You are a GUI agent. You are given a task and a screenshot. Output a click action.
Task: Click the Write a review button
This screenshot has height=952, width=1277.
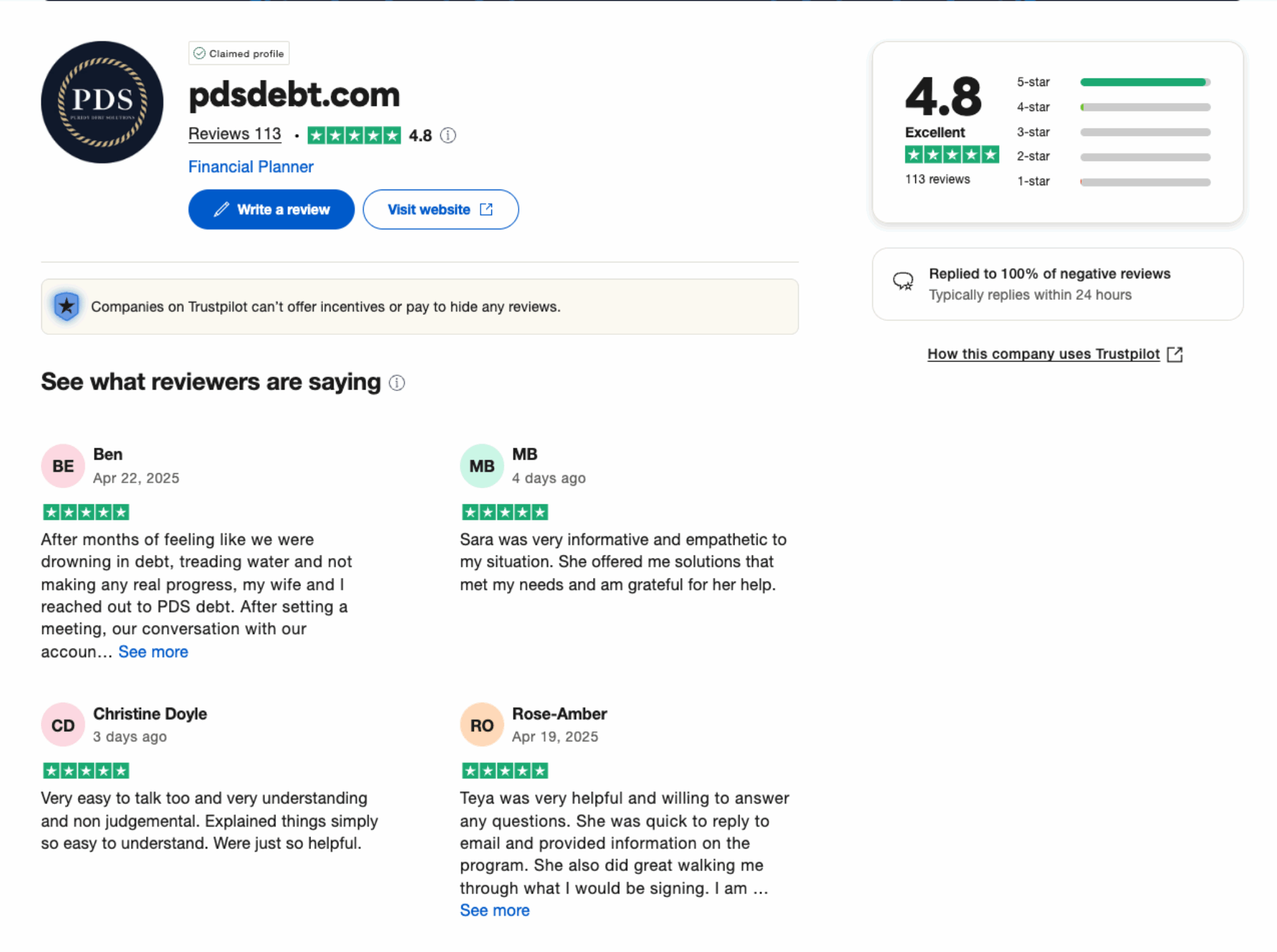(271, 209)
